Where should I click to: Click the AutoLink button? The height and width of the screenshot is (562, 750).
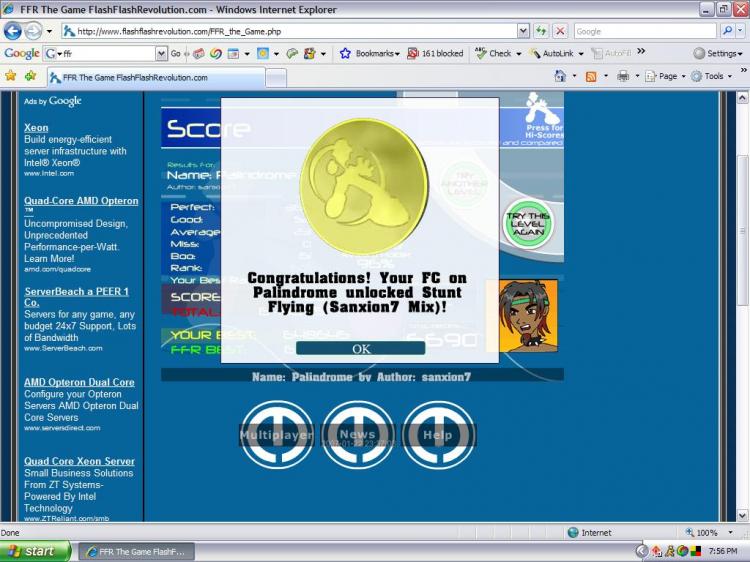click(551, 54)
